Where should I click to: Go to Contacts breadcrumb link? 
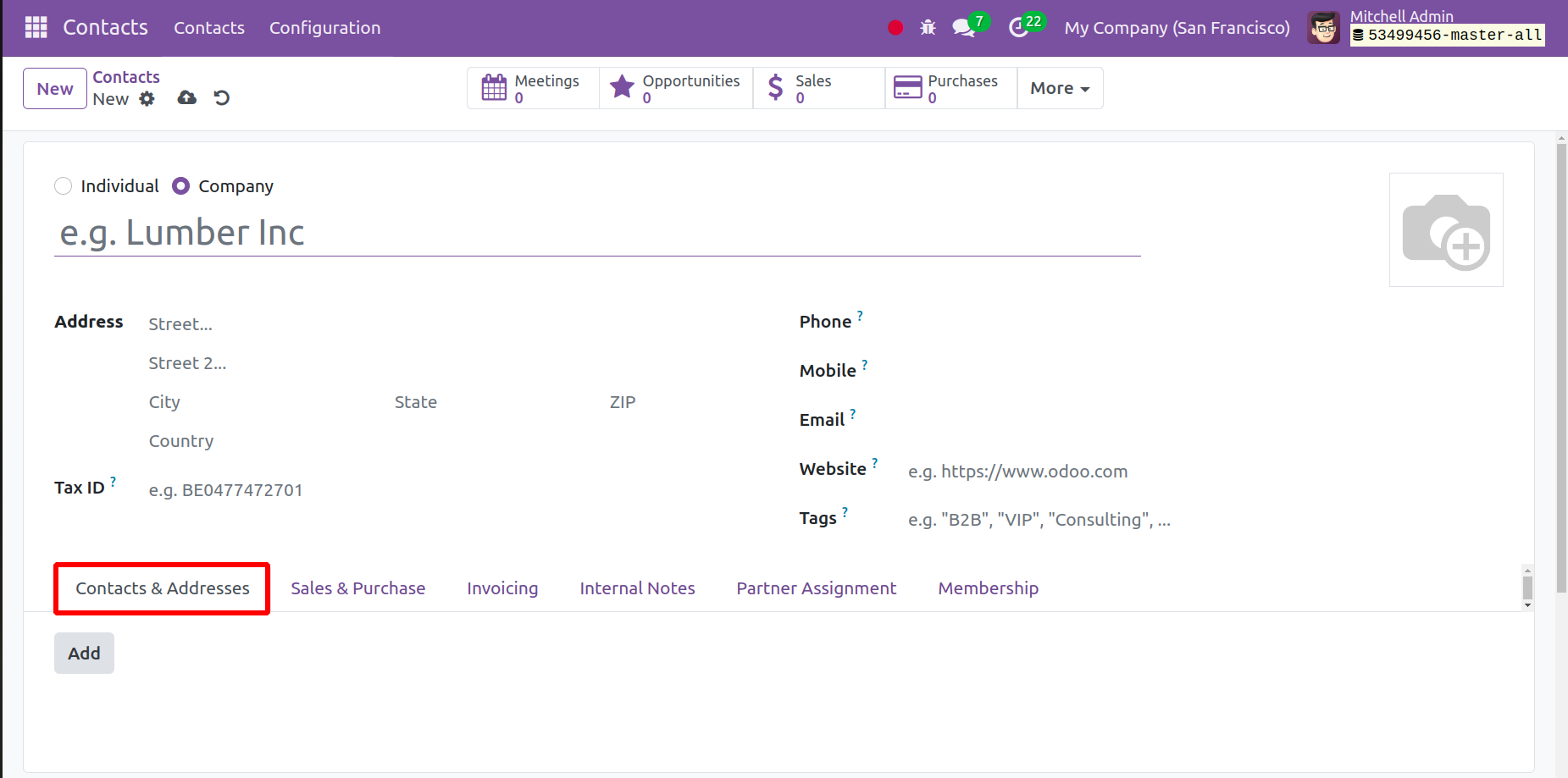click(126, 77)
